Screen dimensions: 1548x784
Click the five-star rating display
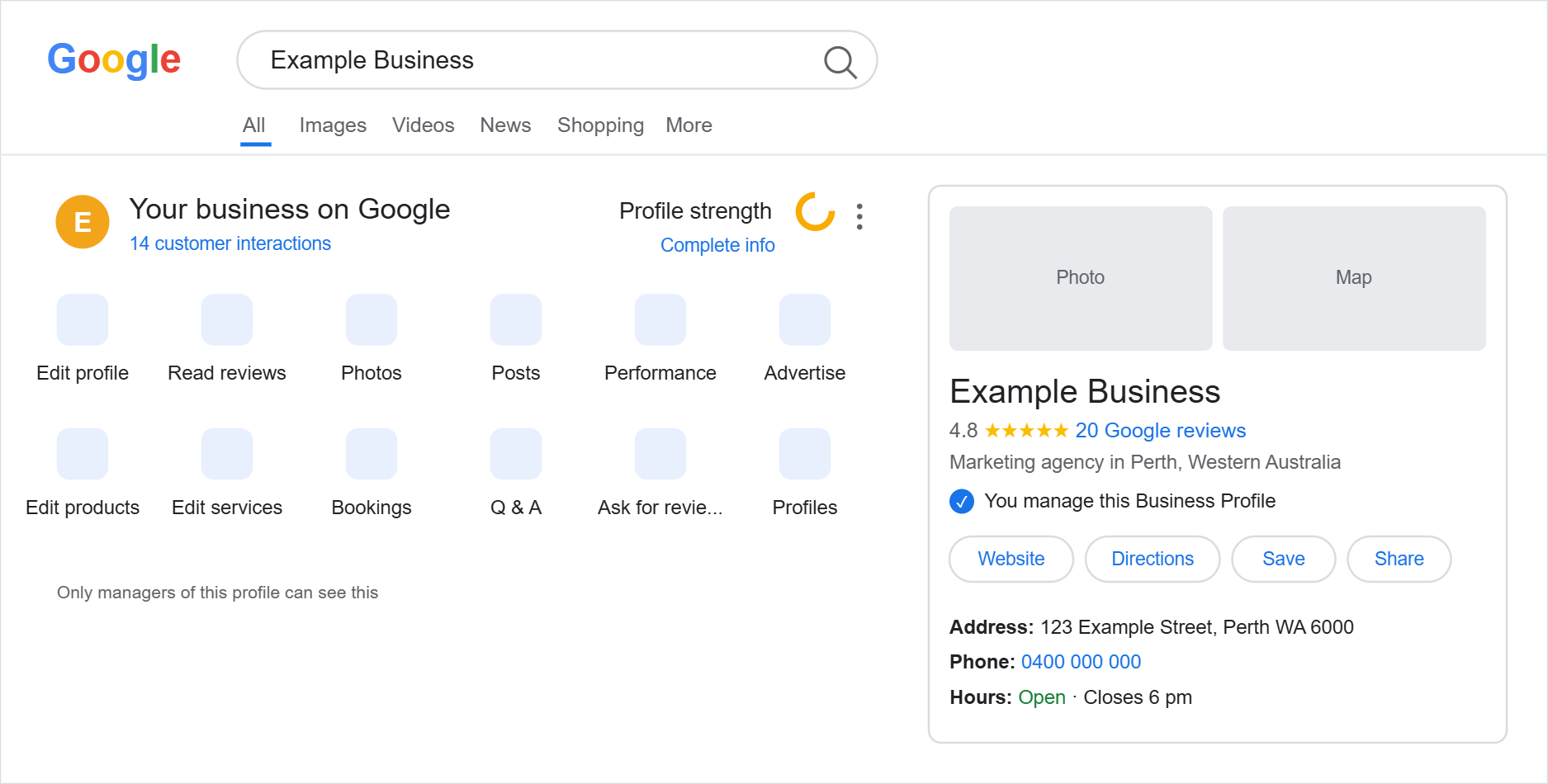[1027, 431]
